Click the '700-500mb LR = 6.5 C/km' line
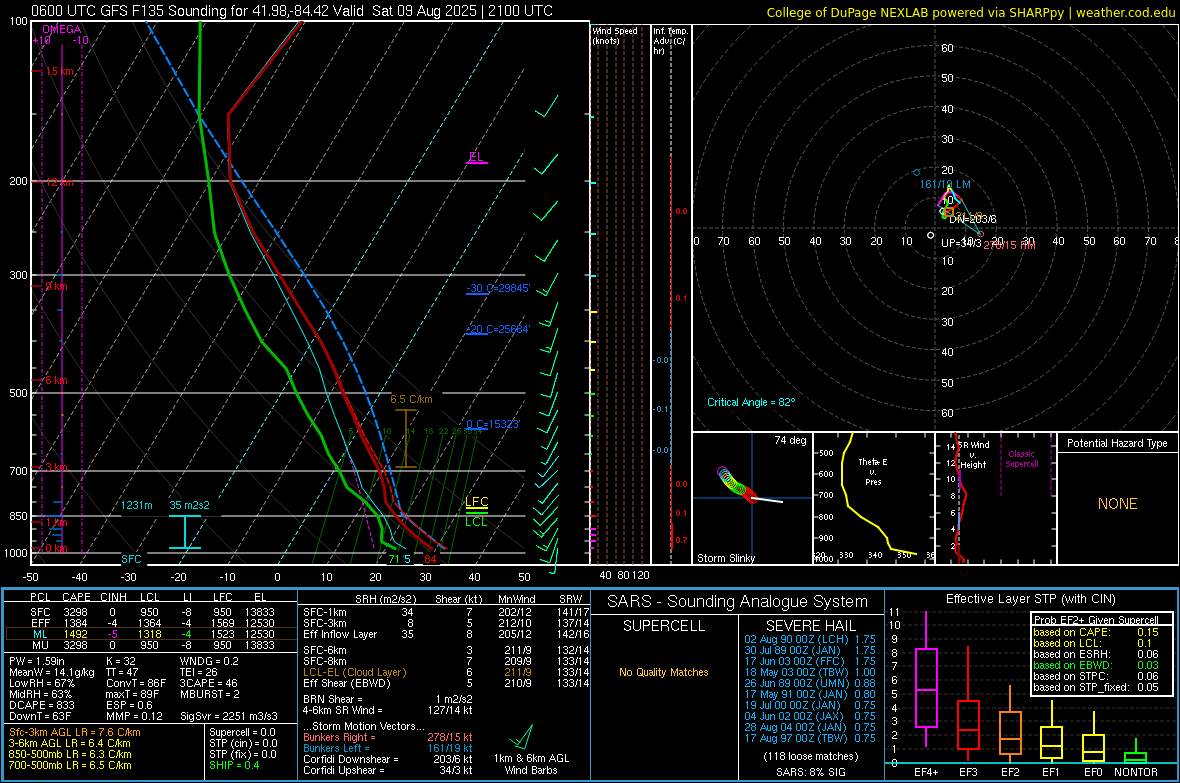 (70, 765)
